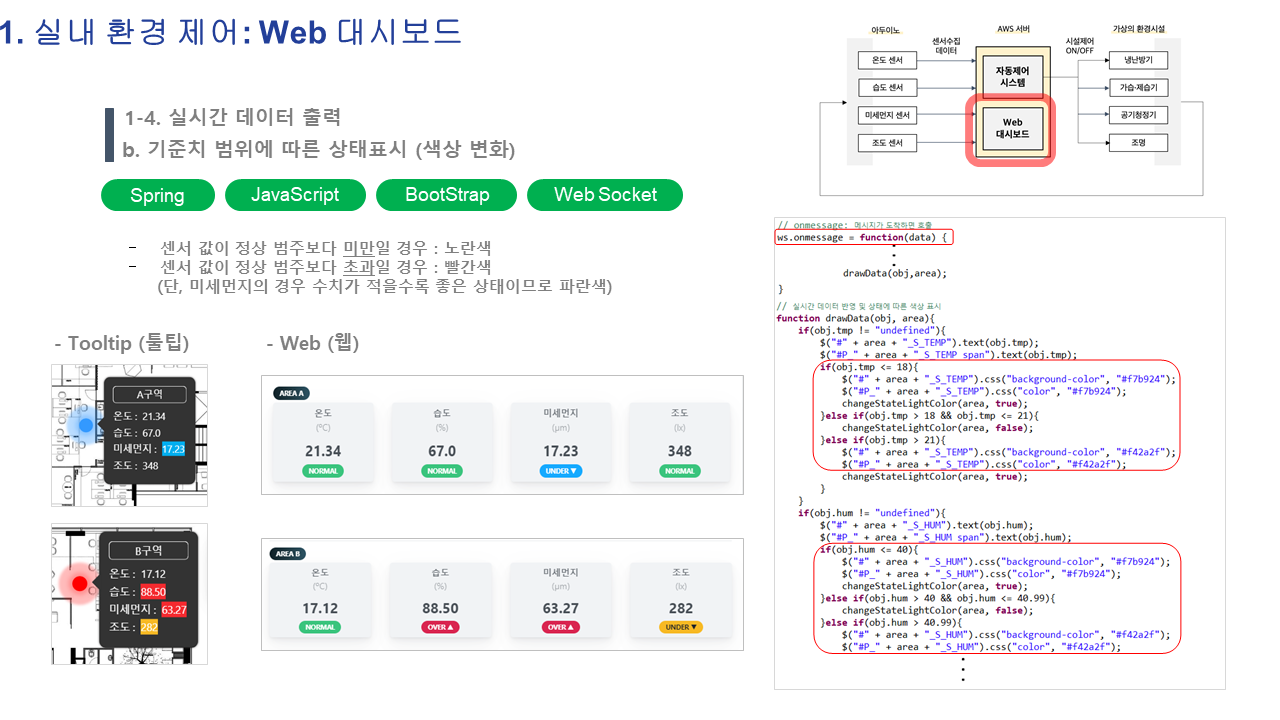Image resolution: width=1280 pixels, height=720 pixels.
Task: Click the red sensor marker on B구역 map
Action: pyautogui.click(x=80, y=583)
